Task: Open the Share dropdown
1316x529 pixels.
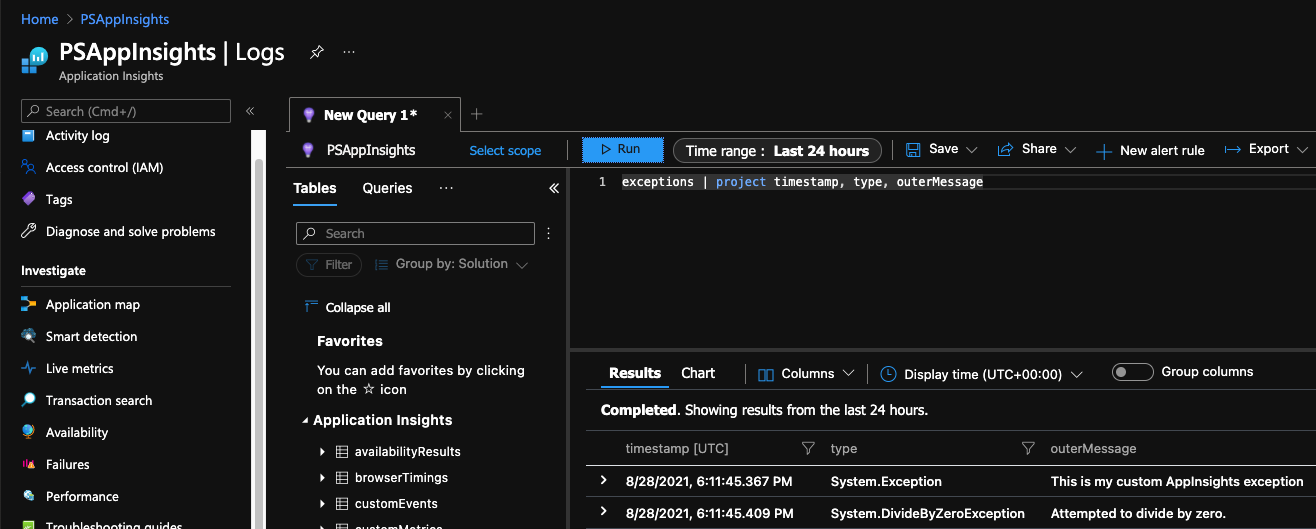Action: (x=1036, y=149)
